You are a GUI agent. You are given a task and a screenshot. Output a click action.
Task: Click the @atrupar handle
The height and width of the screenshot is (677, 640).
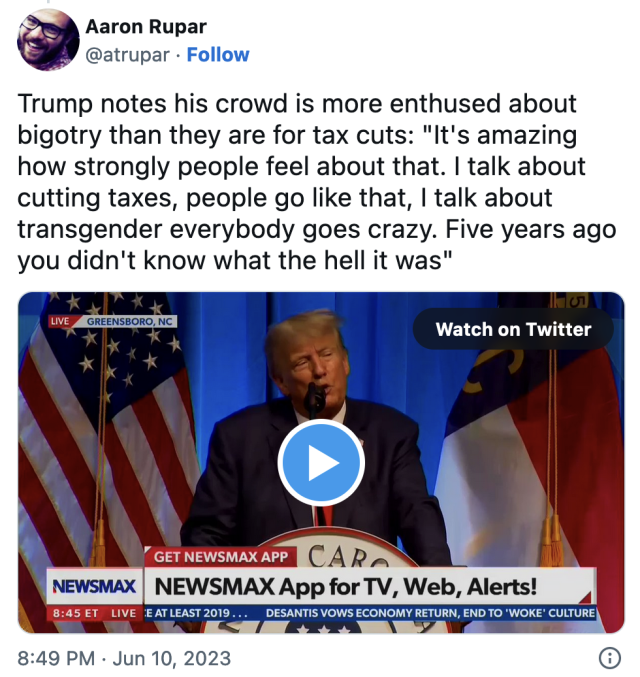pos(127,55)
